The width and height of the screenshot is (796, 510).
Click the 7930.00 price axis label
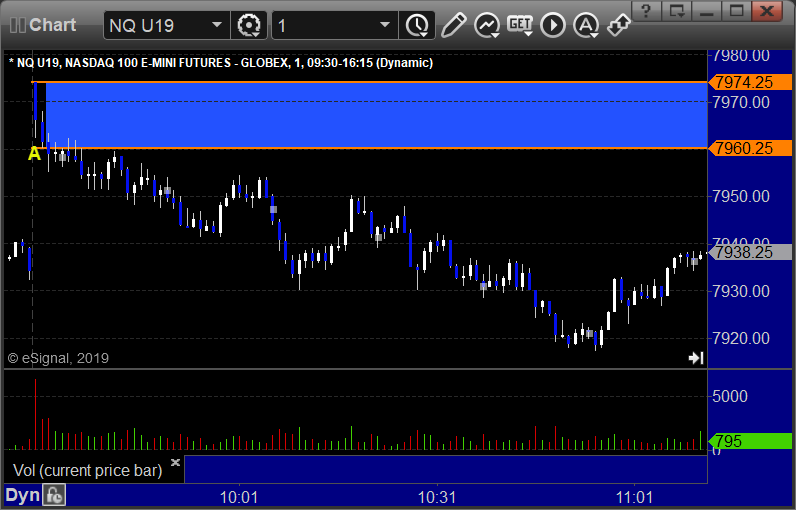coord(741,291)
